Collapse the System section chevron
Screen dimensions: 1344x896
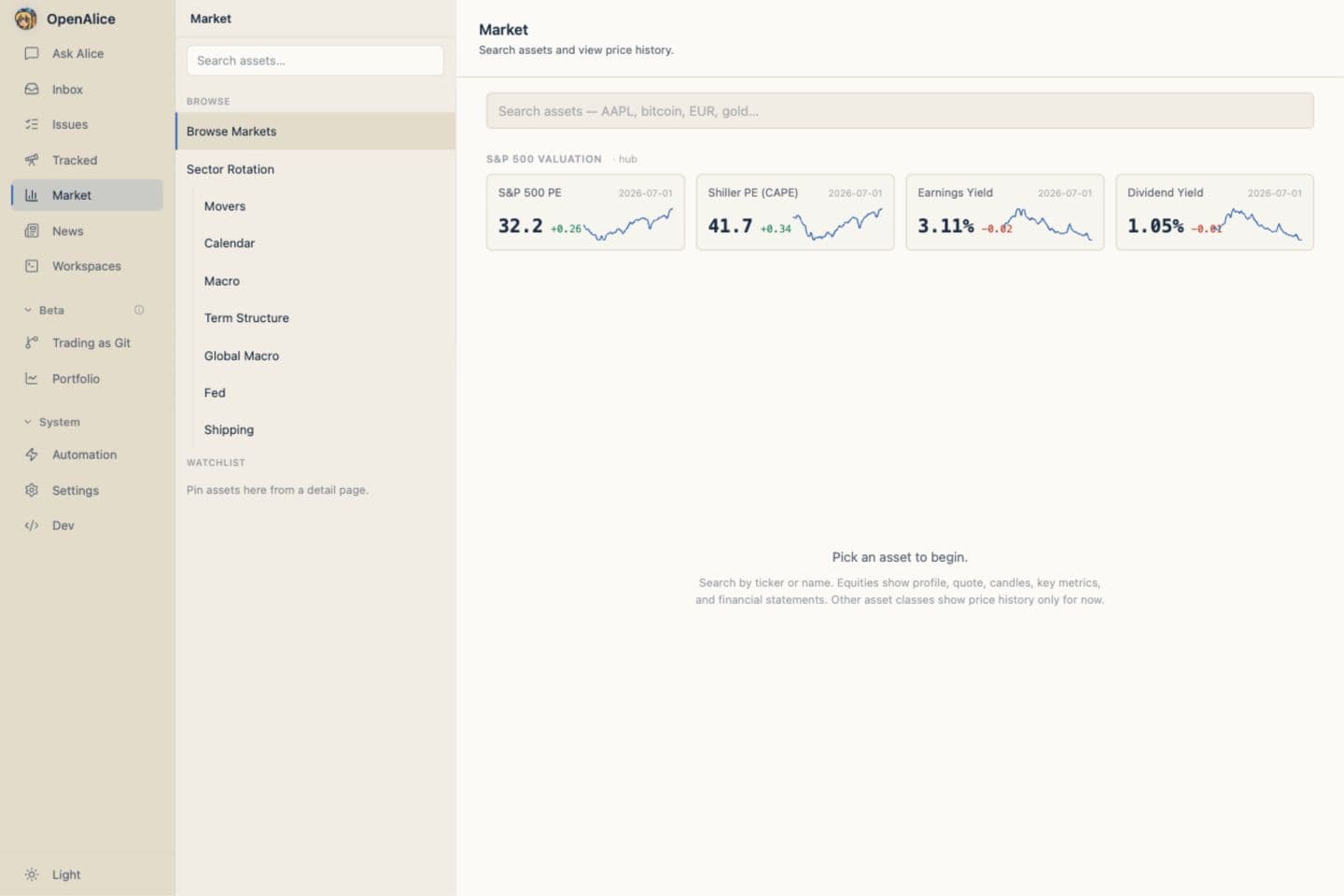(x=28, y=422)
